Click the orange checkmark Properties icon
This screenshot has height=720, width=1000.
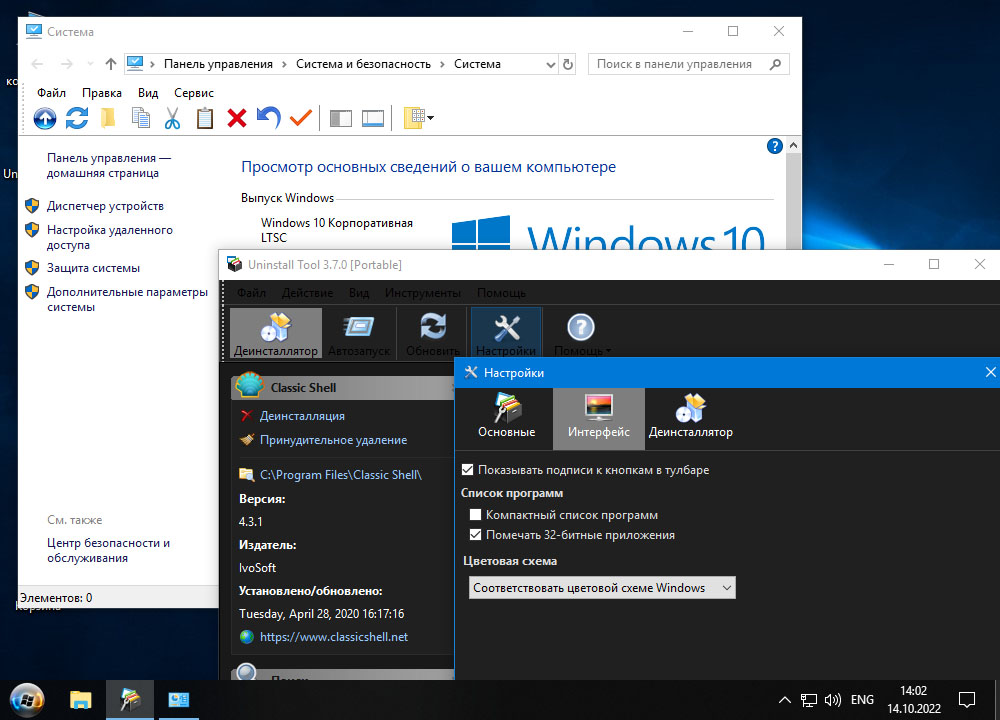(x=300, y=118)
